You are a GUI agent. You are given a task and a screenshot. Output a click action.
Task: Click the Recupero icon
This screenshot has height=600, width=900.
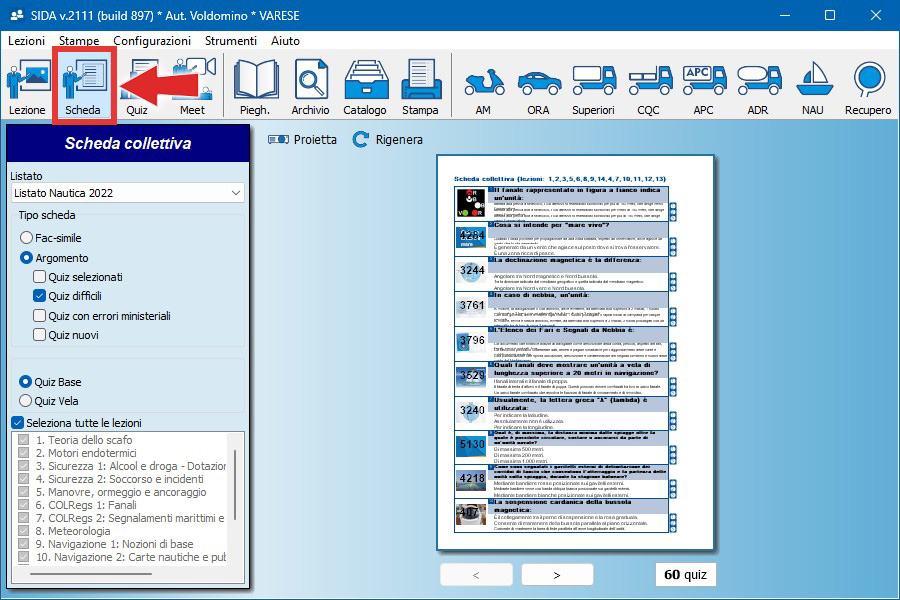click(867, 87)
